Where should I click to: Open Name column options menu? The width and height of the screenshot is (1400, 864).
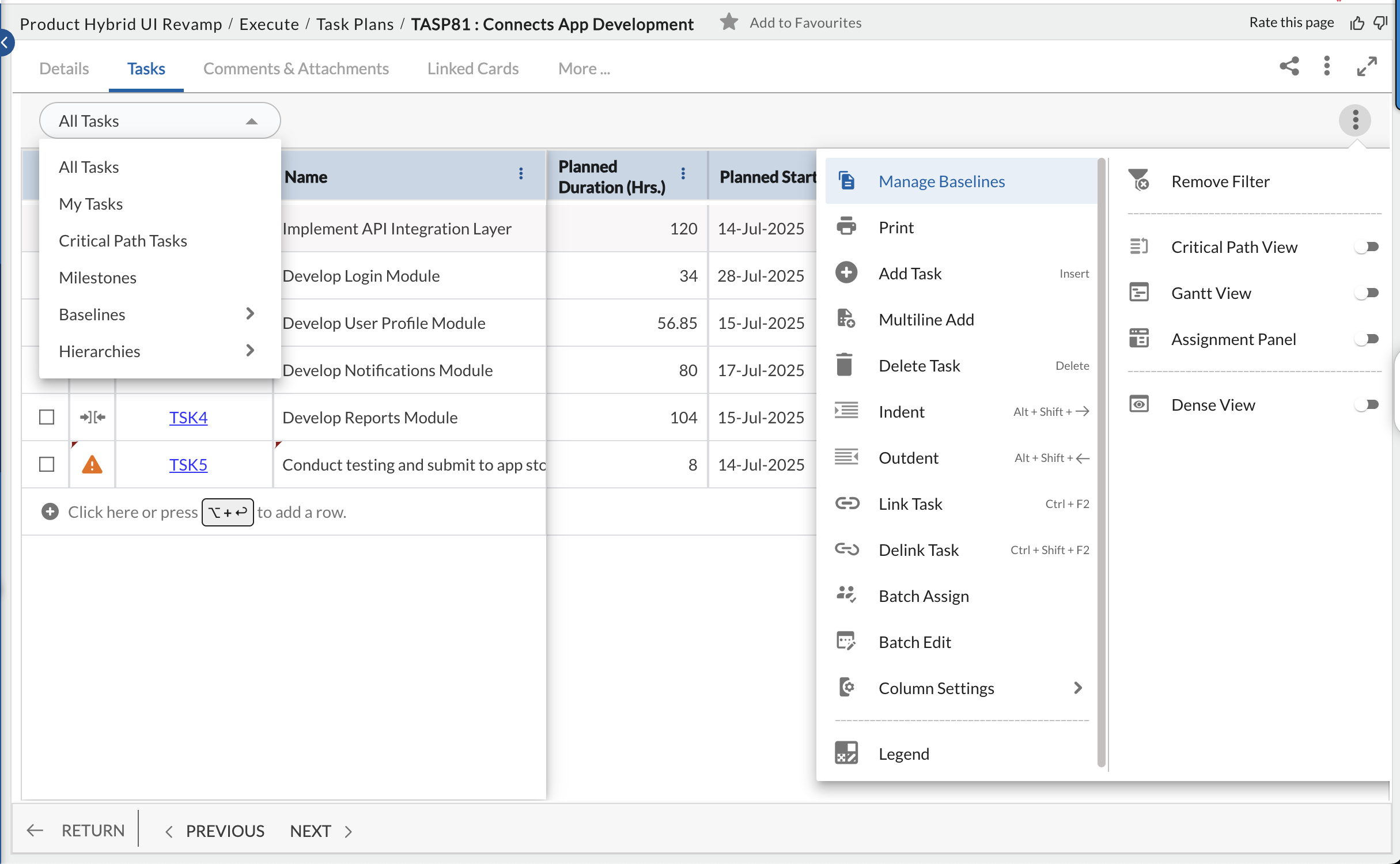(521, 174)
